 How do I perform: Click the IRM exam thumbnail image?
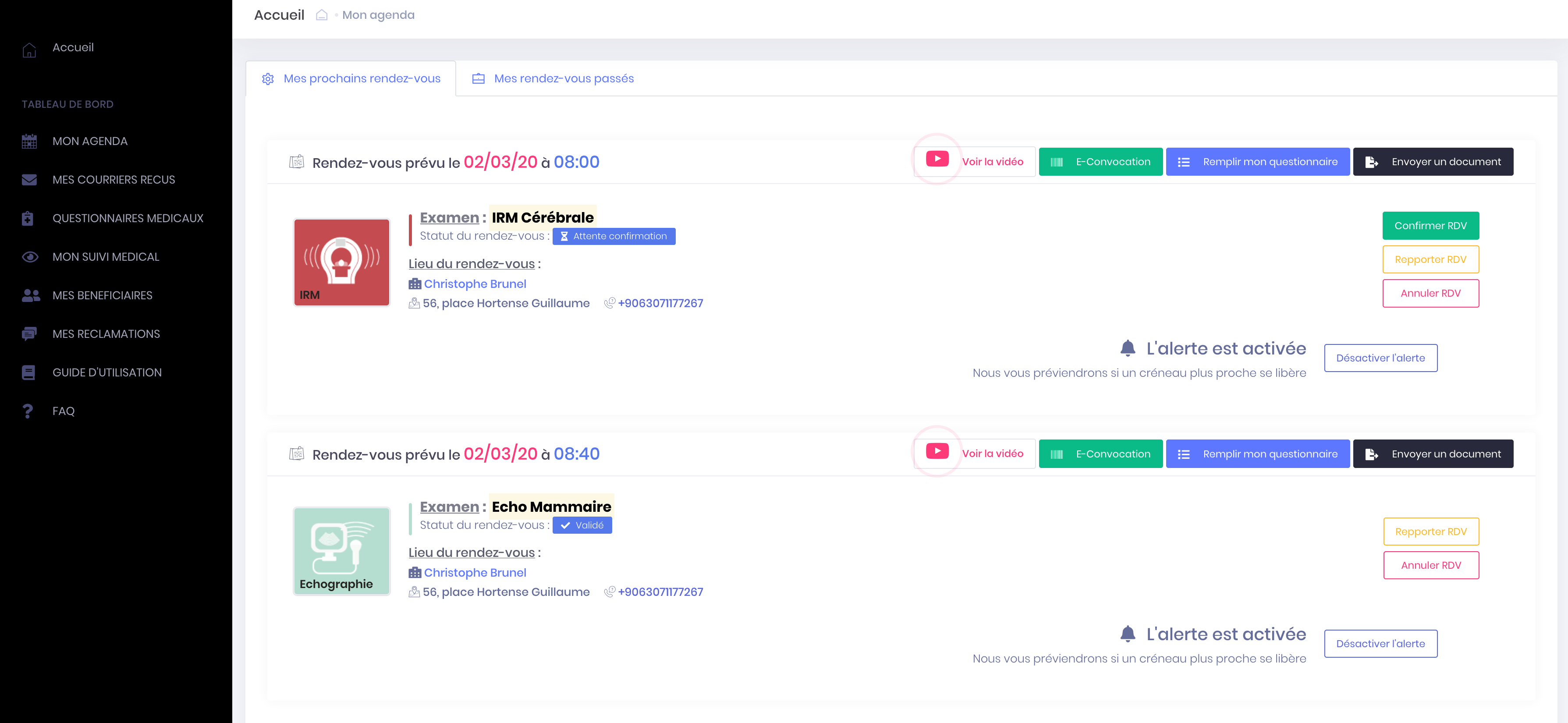point(341,262)
